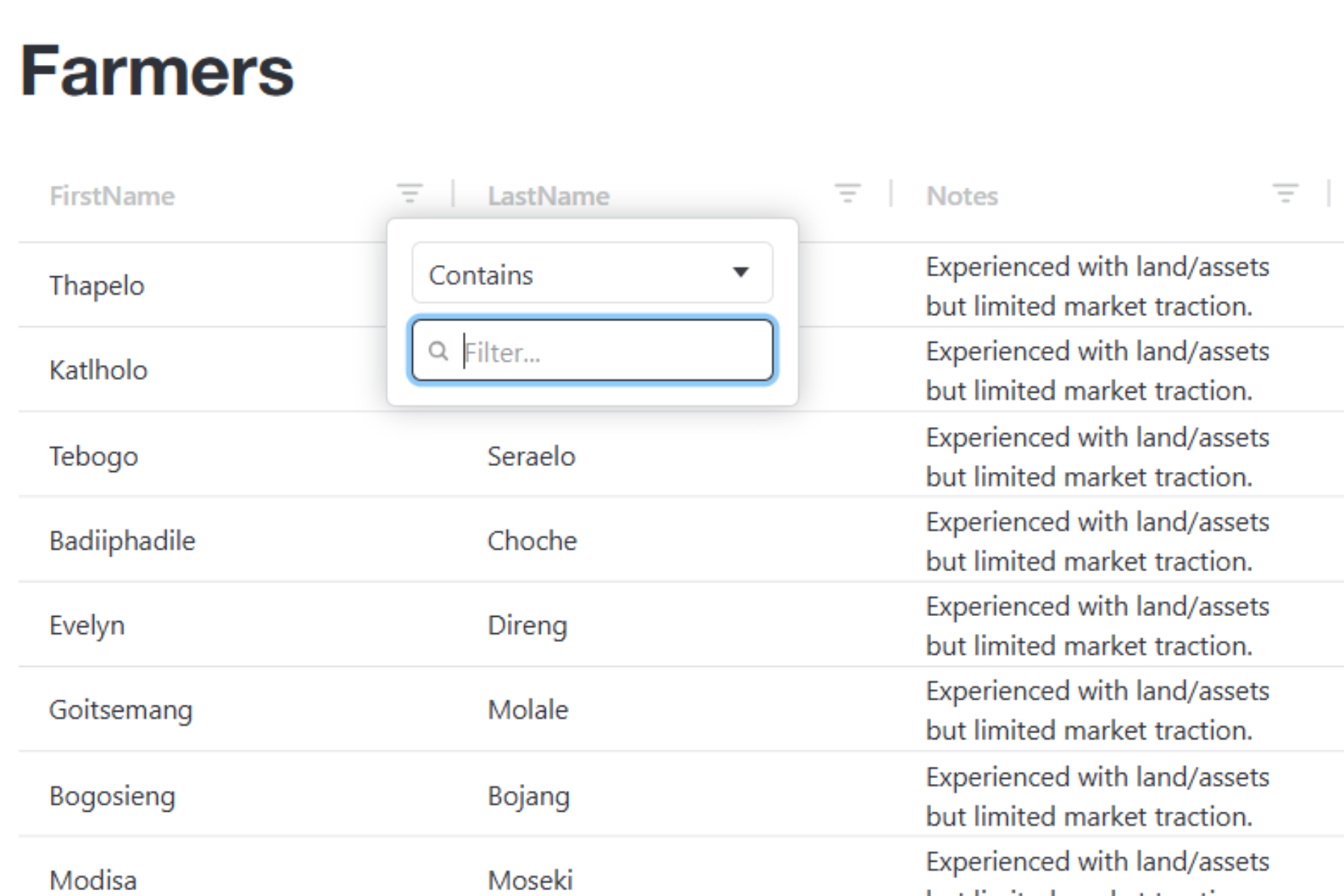Open the Notes column filter icon
Image resolution: width=1344 pixels, height=896 pixels.
pos(1286,193)
